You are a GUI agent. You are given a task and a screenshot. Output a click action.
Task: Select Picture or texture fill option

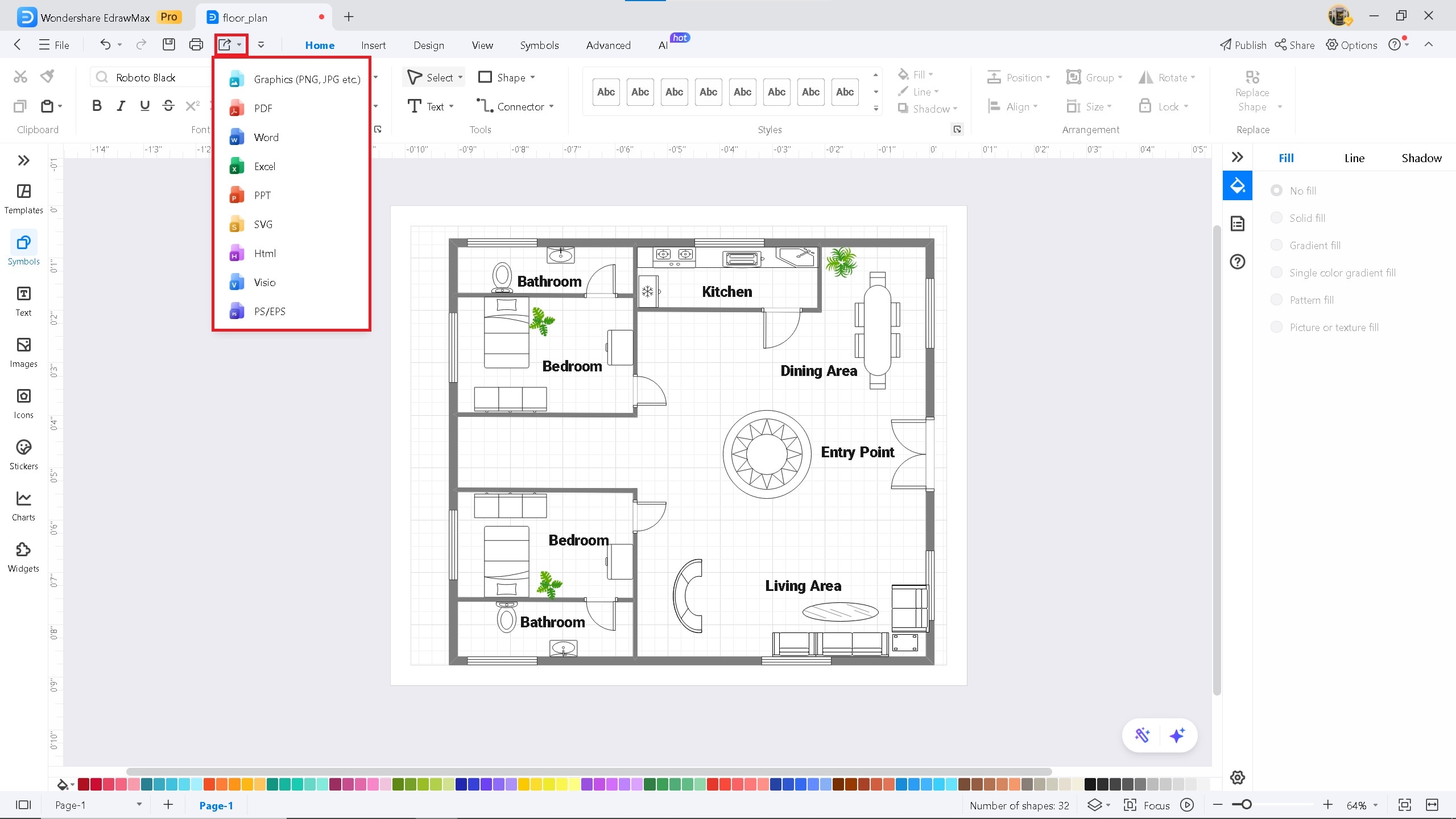[1277, 327]
